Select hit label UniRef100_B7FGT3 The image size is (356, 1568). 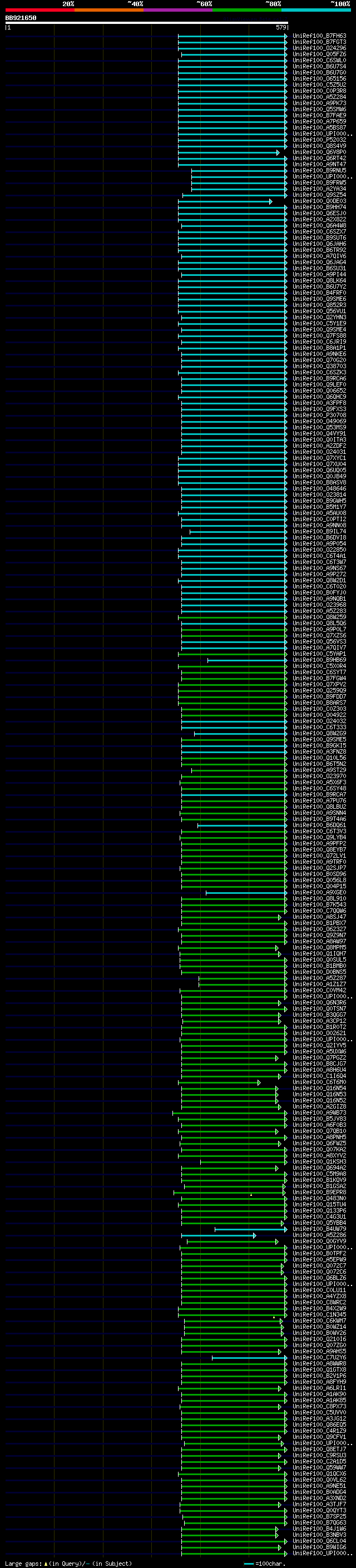[x=319, y=42]
